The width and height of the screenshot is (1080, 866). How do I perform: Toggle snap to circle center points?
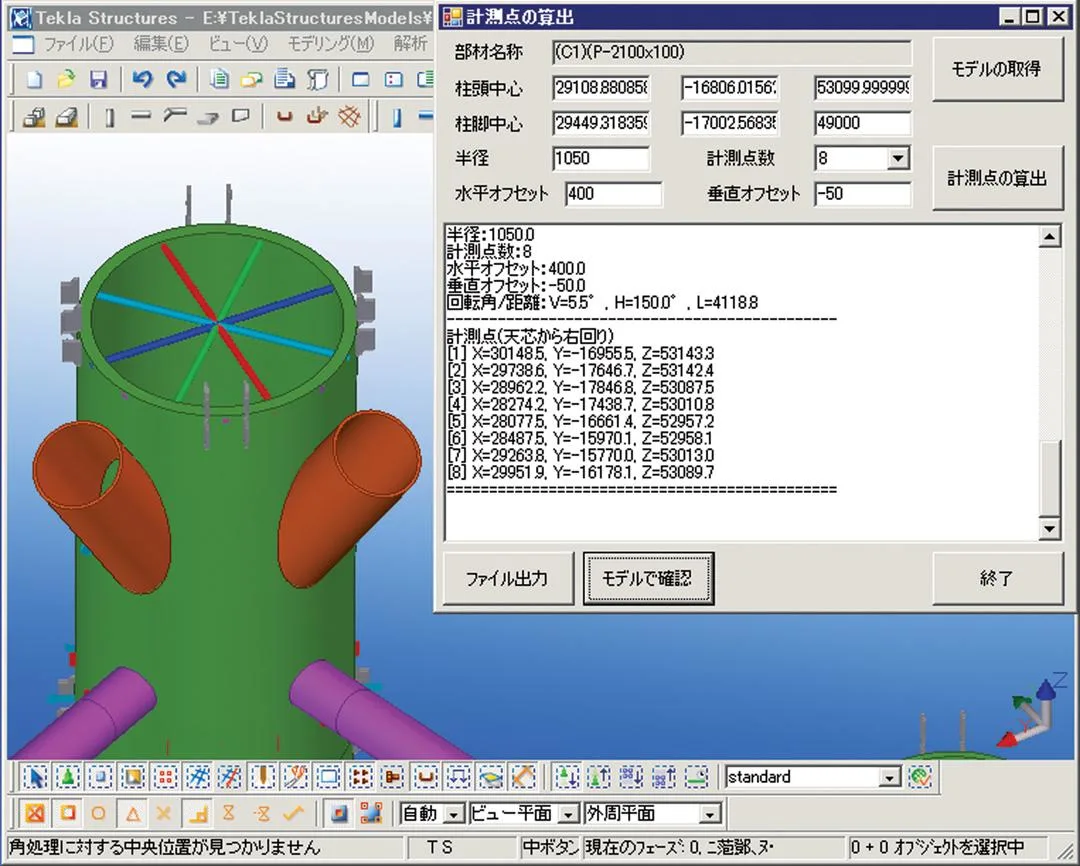coord(98,814)
